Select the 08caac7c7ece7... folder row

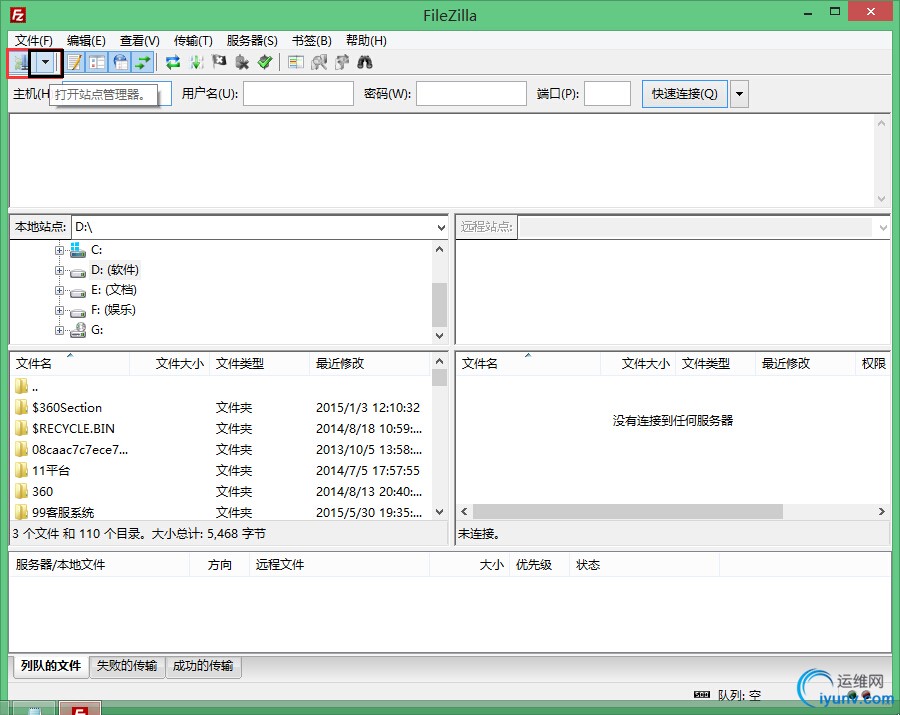pos(220,449)
